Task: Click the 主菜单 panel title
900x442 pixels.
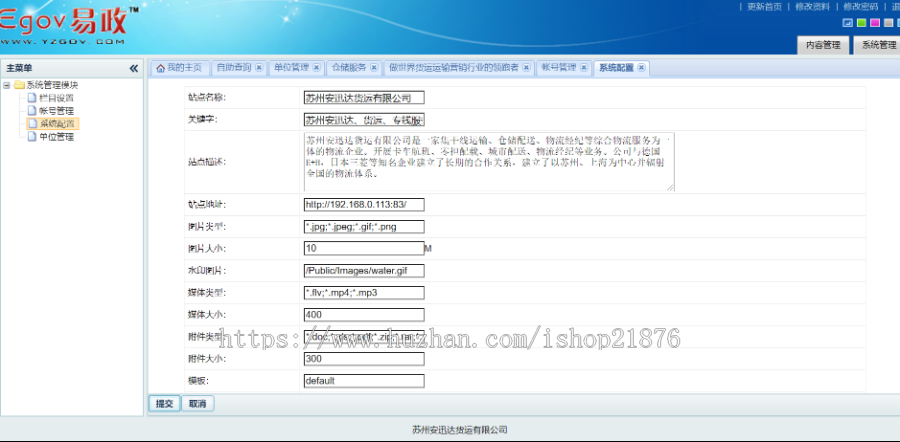Action: (x=19, y=68)
